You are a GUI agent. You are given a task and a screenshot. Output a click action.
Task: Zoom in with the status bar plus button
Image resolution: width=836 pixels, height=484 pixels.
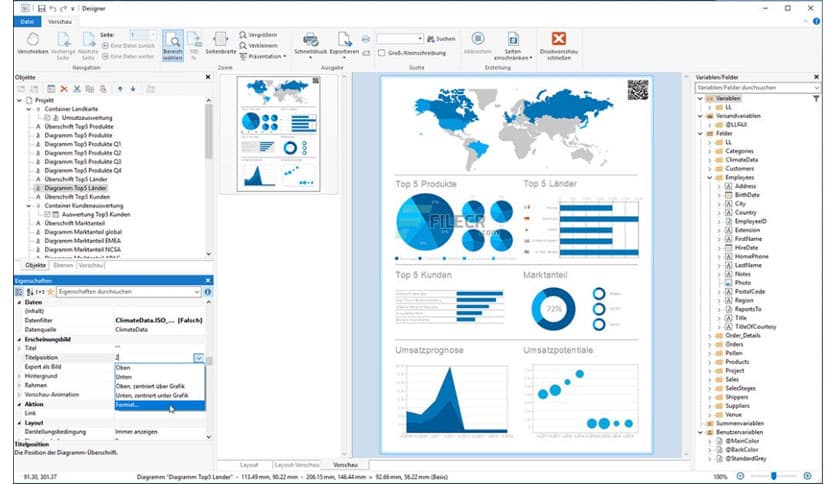[807, 476]
